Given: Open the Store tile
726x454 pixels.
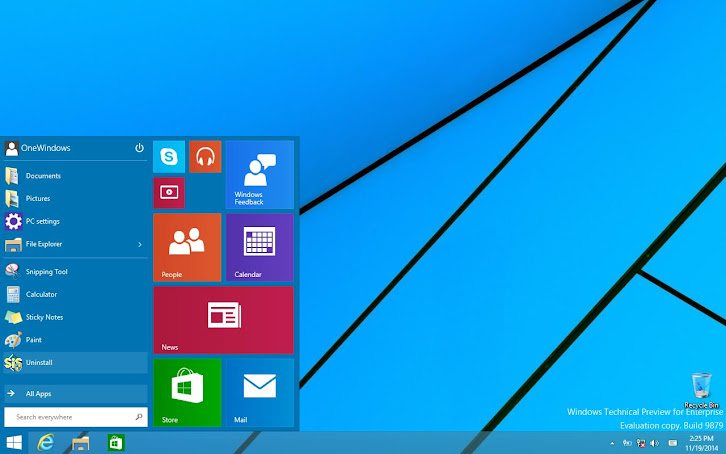Looking at the screenshot, I should coord(187,392).
